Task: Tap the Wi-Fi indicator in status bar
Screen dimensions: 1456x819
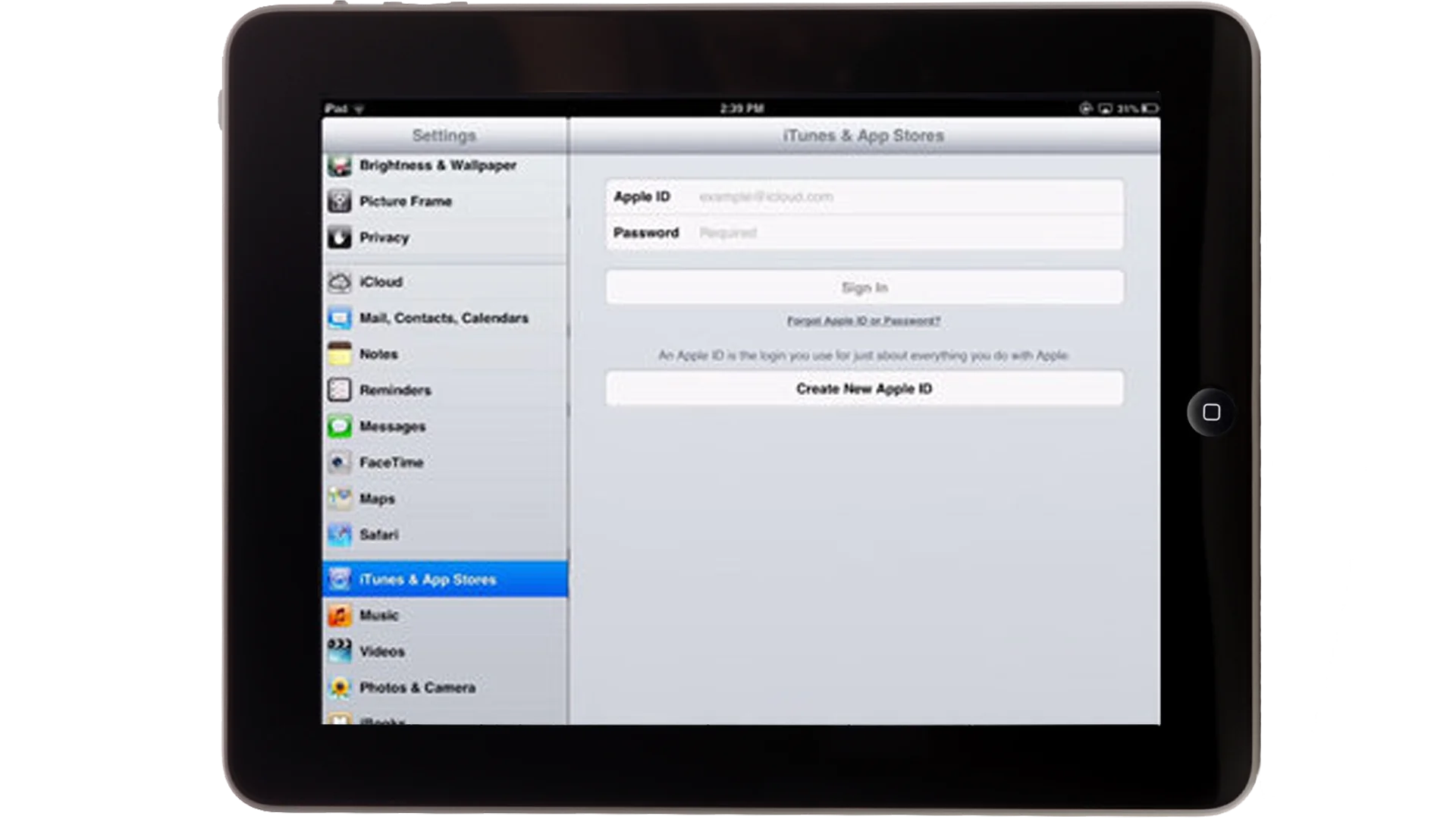Action: [359, 108]
